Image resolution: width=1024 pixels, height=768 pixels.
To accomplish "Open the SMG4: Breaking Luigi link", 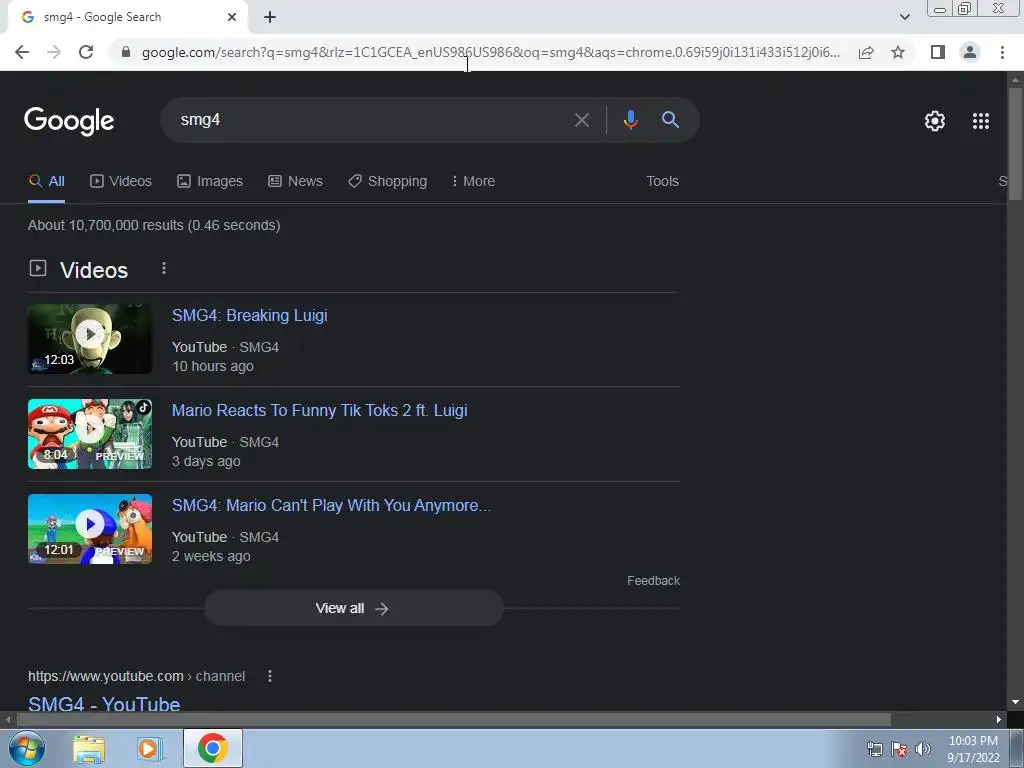I will click(249, 315).
